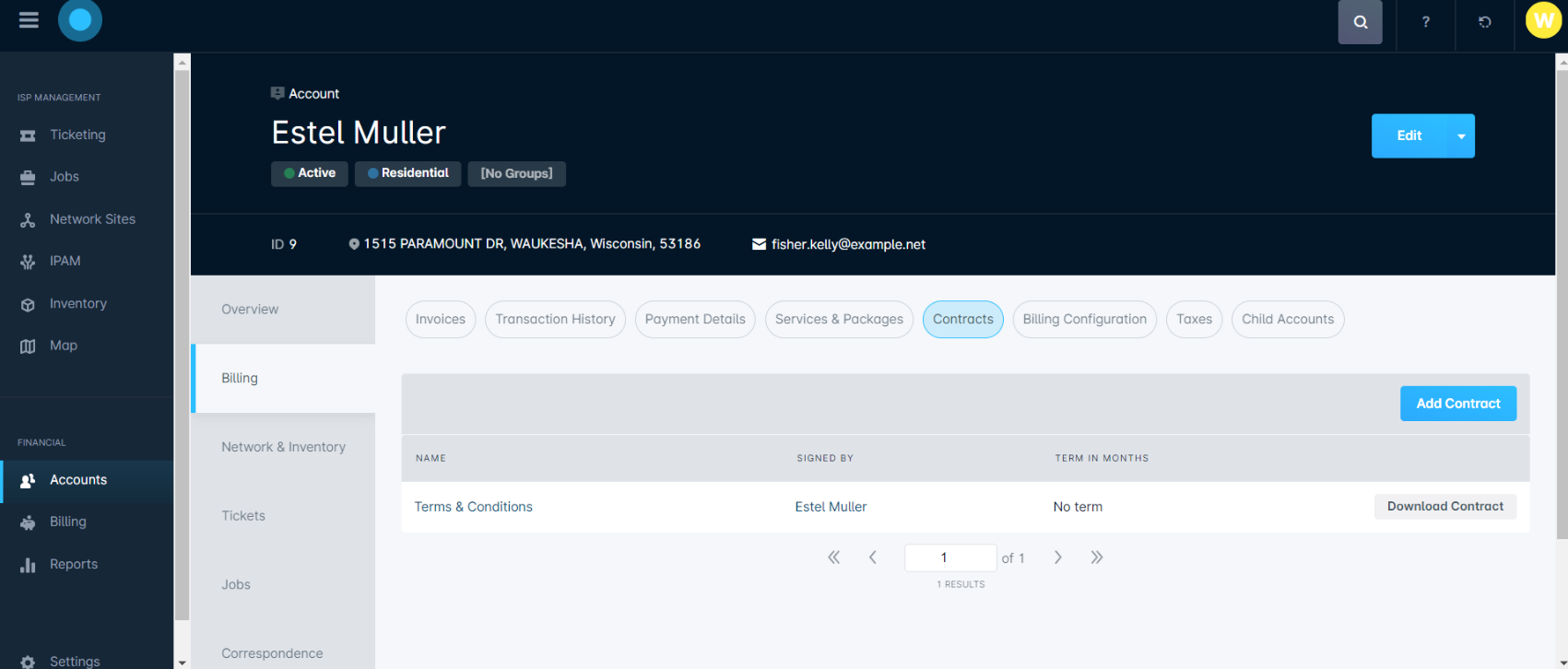Click the blue circular app logo
Viewport: 1568px width, 669px height.
(x=80, y=20)
